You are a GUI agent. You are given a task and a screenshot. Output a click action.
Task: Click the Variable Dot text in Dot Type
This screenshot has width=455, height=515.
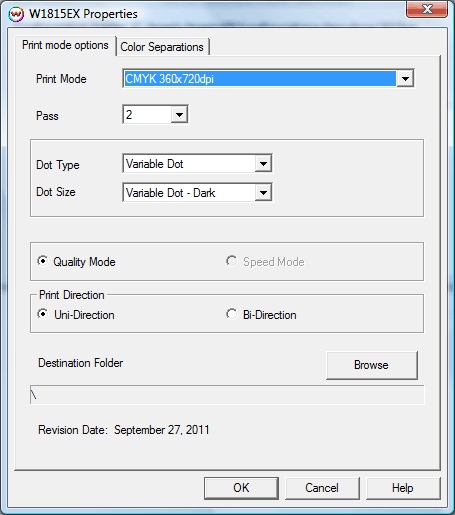(x=155, y=164)
